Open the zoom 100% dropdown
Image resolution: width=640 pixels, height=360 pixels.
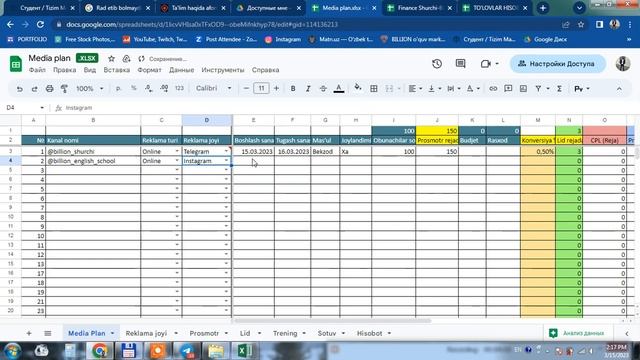(x=90, y=89)
